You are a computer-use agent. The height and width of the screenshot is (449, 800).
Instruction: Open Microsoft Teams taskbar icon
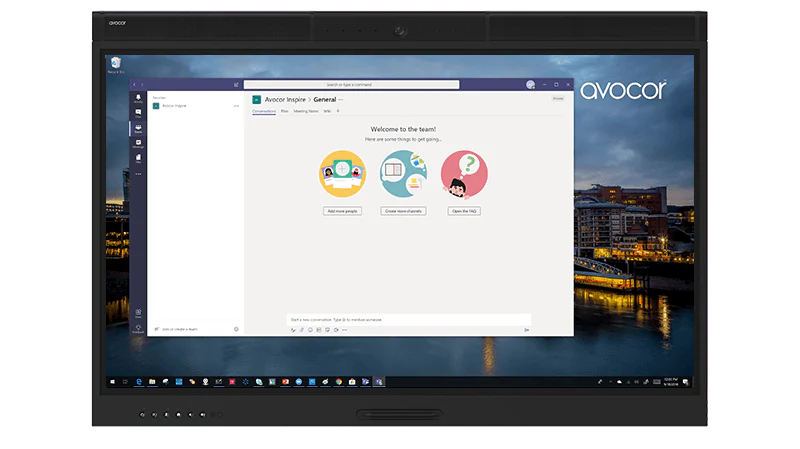coord(379,382)
